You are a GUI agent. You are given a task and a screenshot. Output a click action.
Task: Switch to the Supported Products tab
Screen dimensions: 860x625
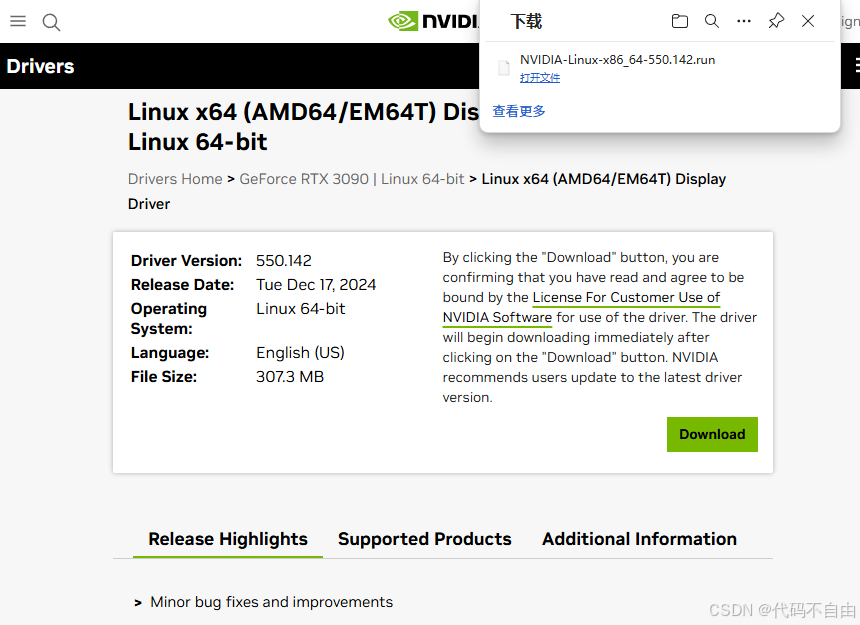[x=425, y=539]
